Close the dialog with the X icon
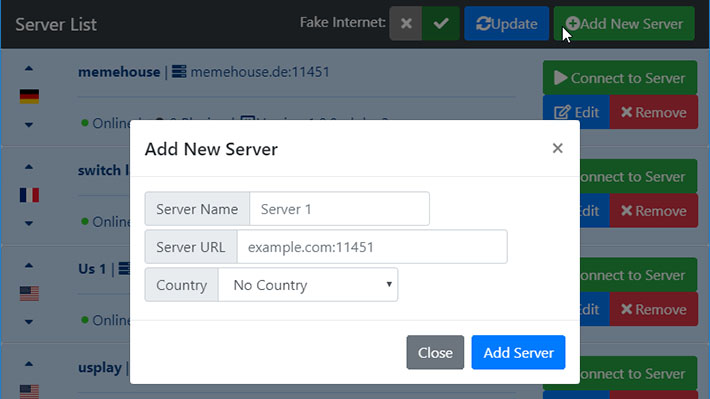The image size is (710, 399). [x=557, y=148]
